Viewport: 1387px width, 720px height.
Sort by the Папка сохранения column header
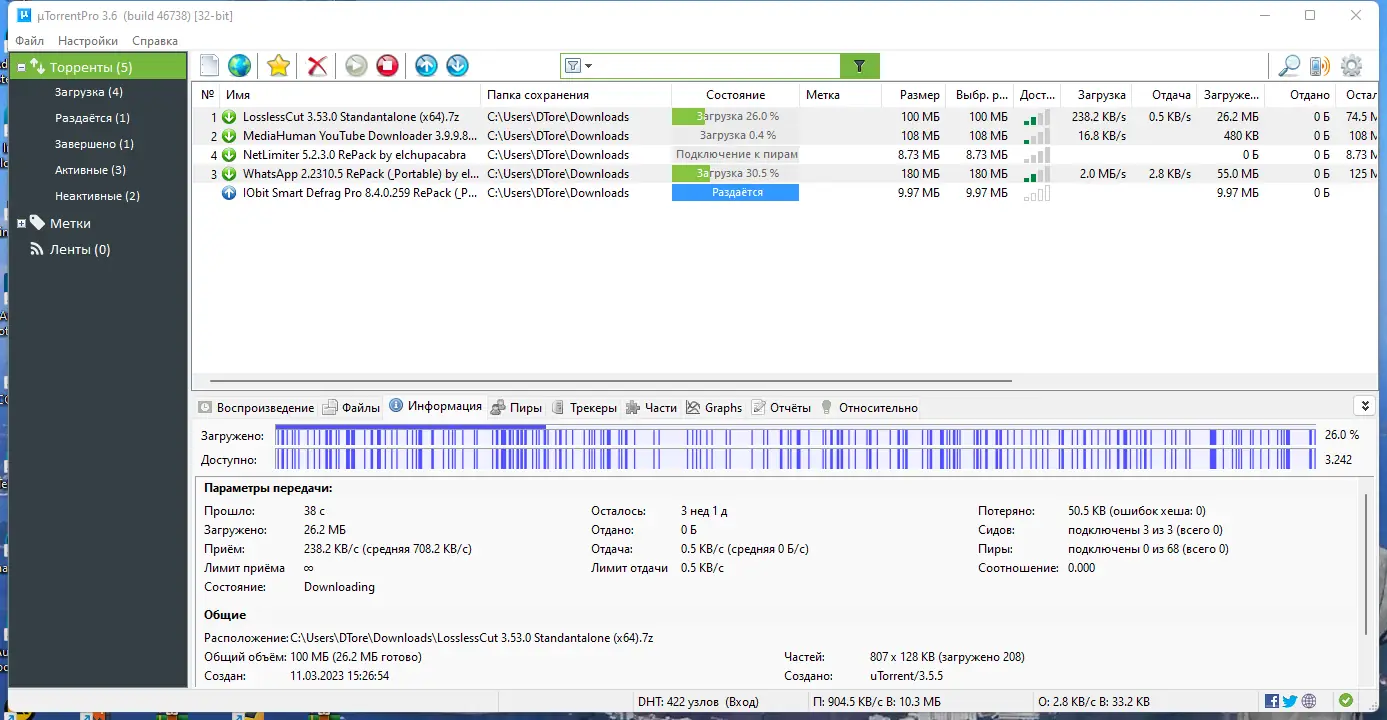[x=576, y=95]
